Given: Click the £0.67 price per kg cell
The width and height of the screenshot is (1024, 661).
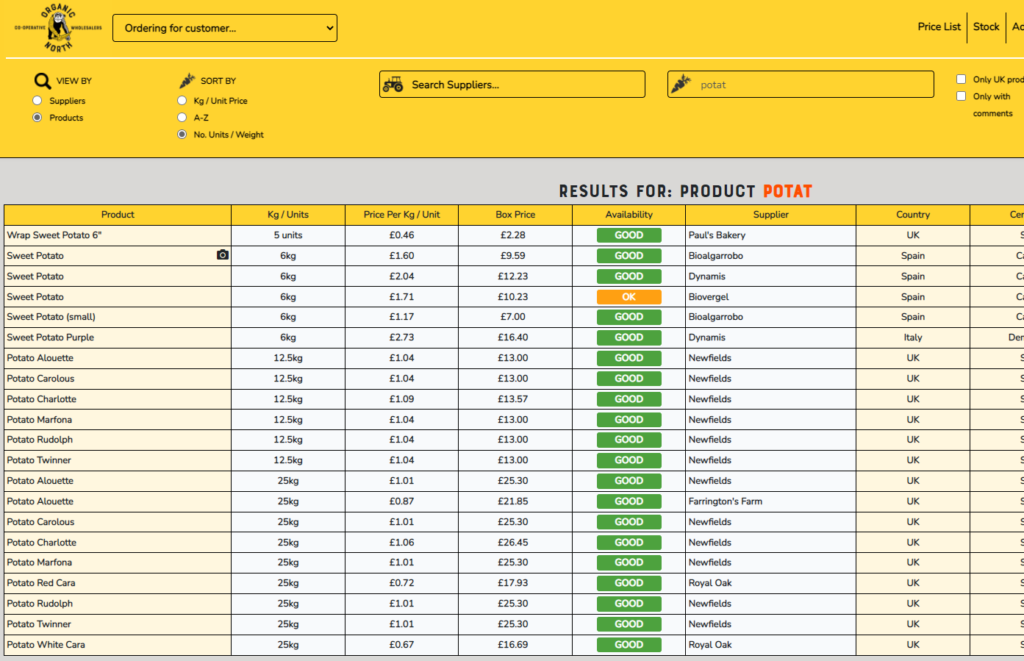Looking at the screenshot, I should (x=402, y=645).
